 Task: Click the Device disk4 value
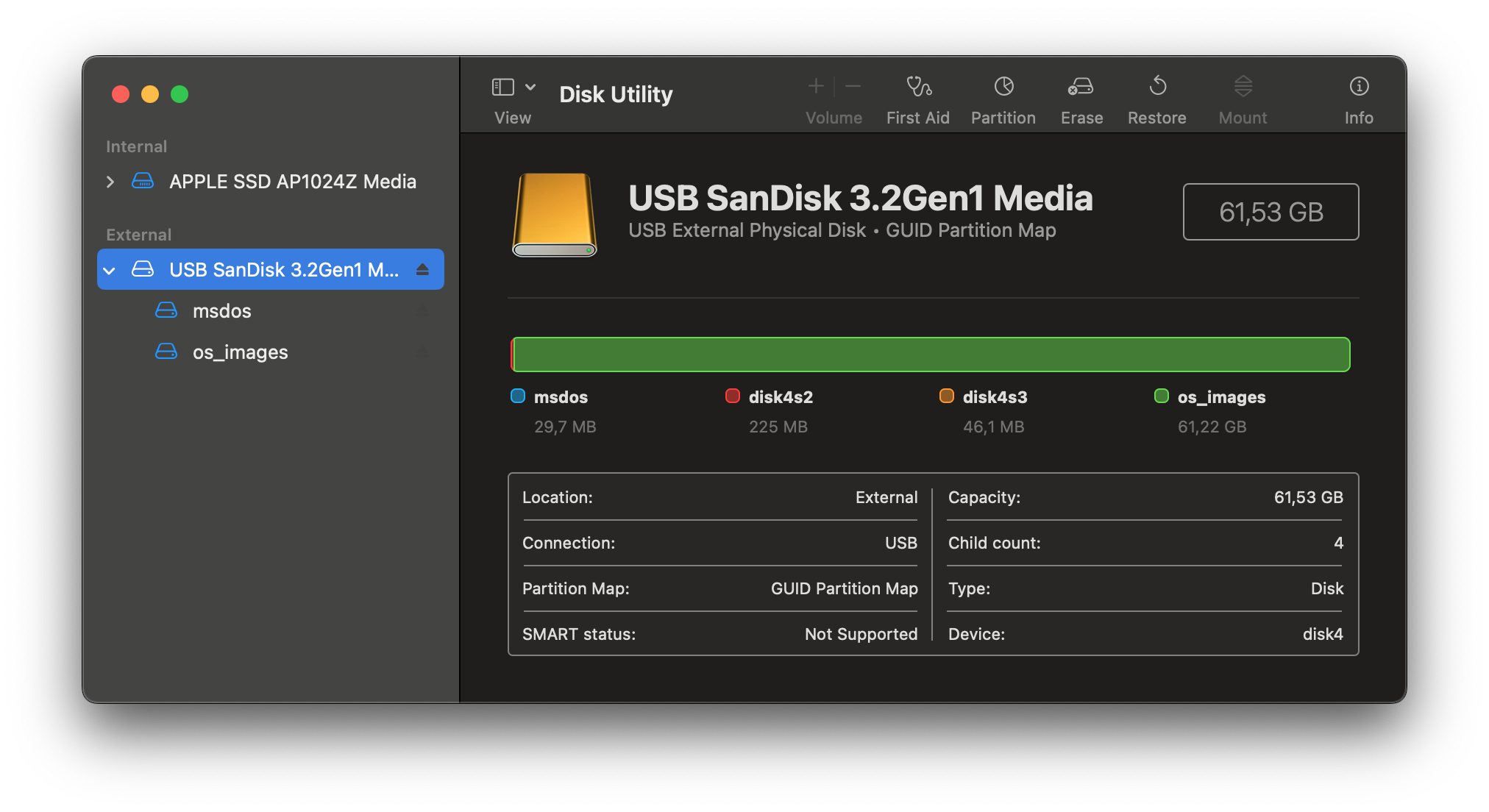(x=1323, y=634)
